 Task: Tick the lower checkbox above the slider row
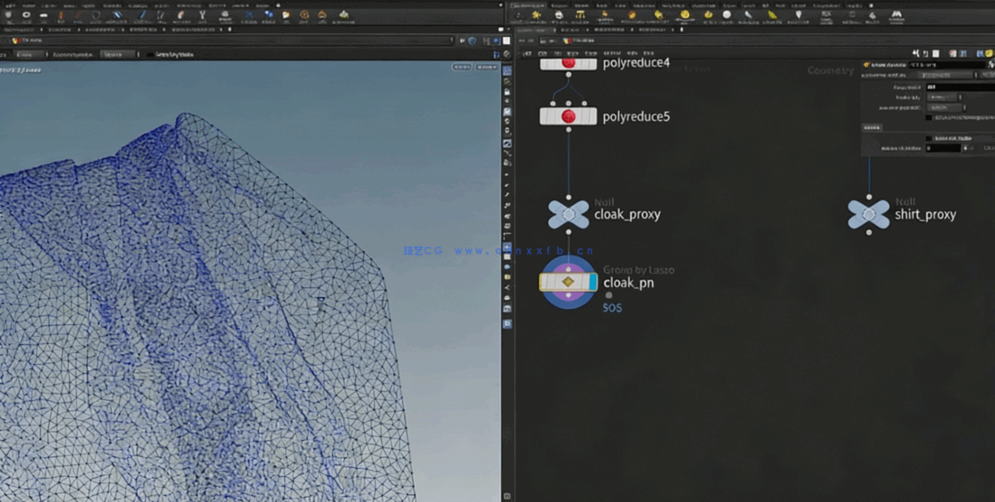[x=929, y=138]
